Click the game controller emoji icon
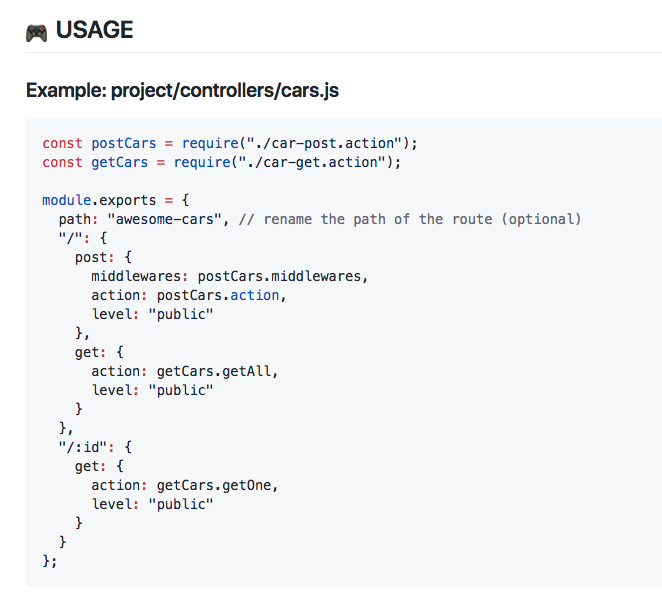Viewport: 662px width, 602px height. tap(36, 31)
